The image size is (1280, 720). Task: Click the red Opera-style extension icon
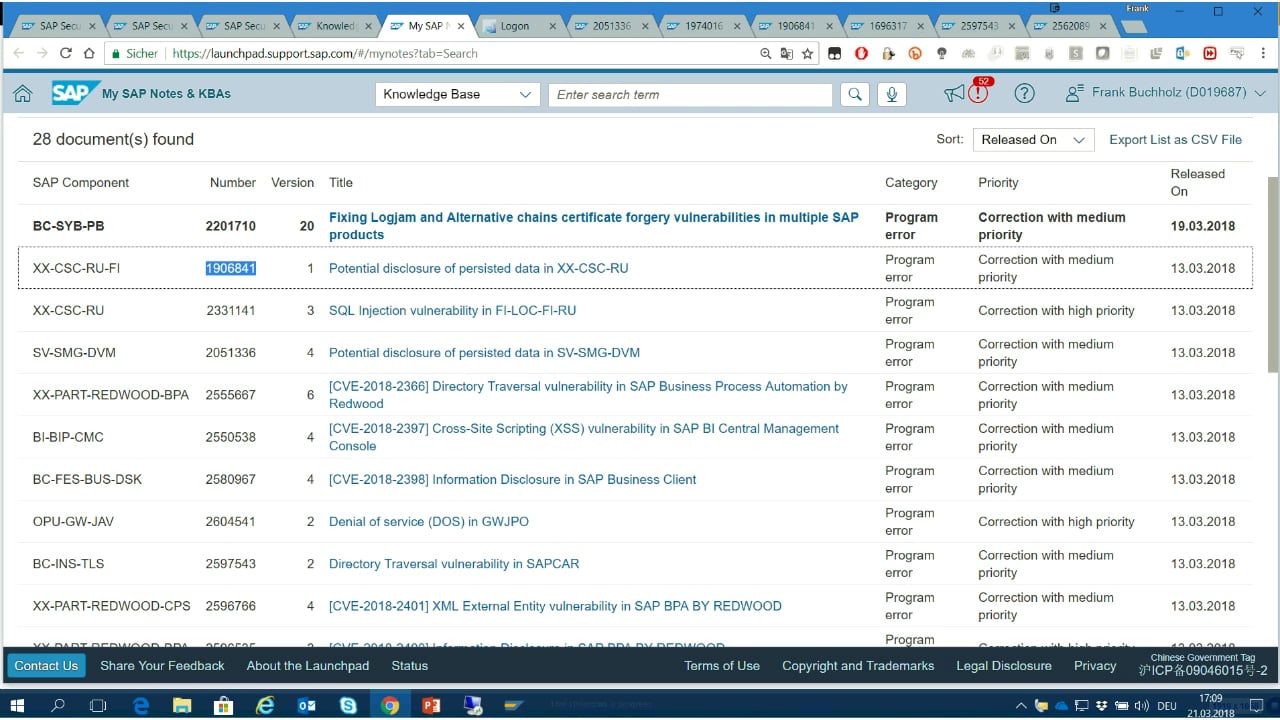[861, 54]
